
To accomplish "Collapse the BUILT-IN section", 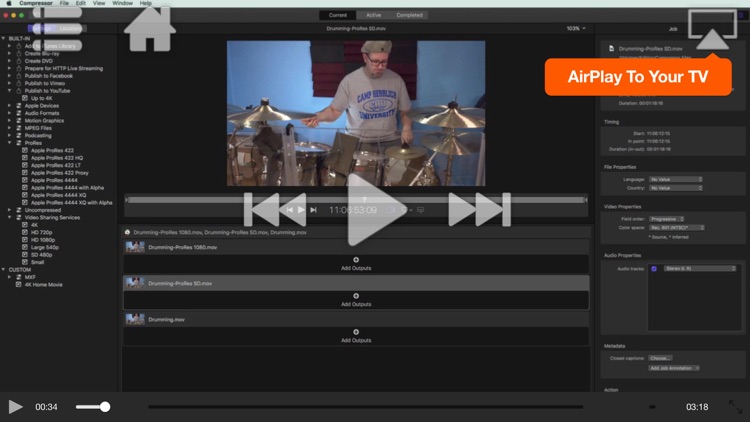I will [x=3, y=38].
